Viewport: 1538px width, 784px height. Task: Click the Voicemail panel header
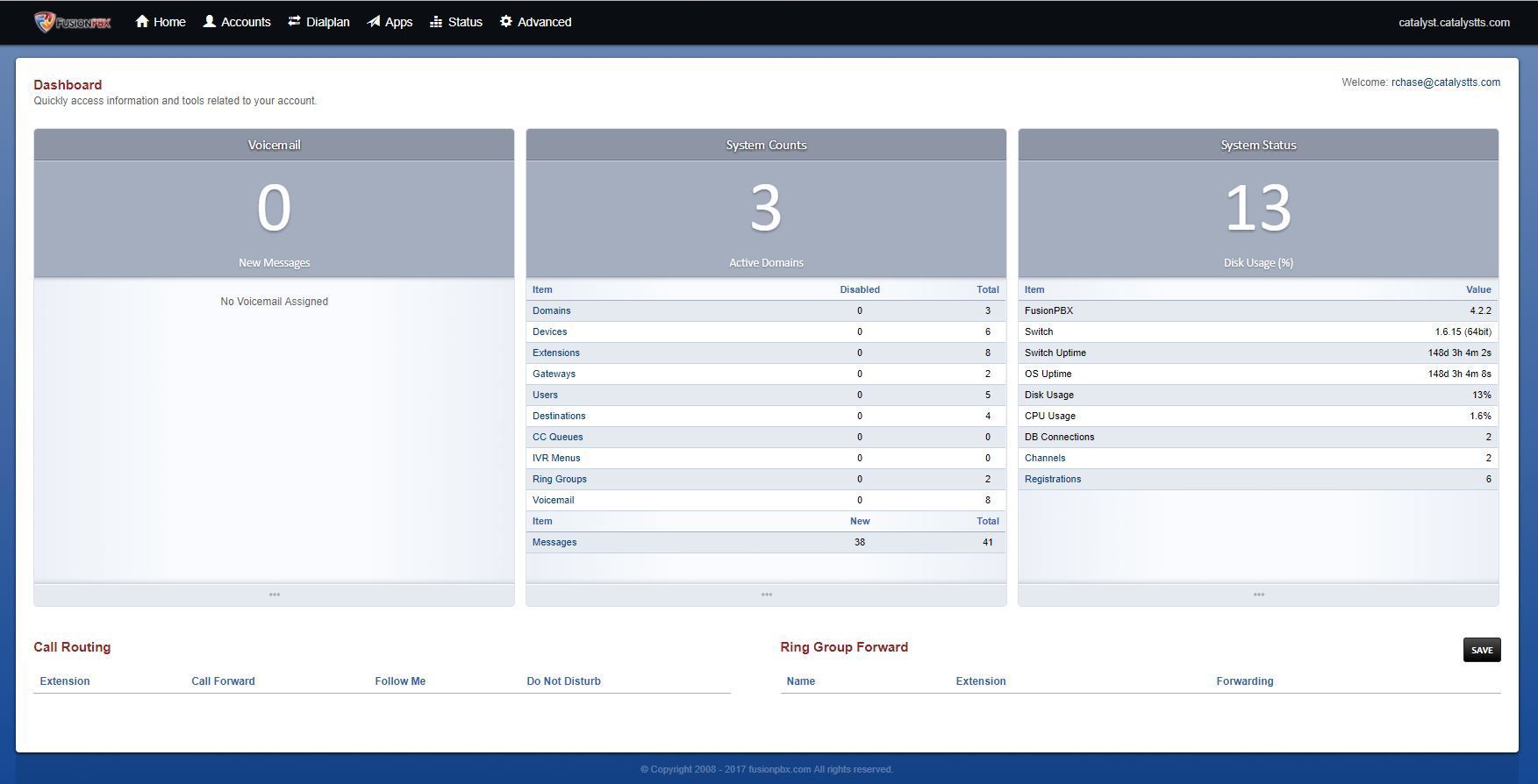[275, 145]
